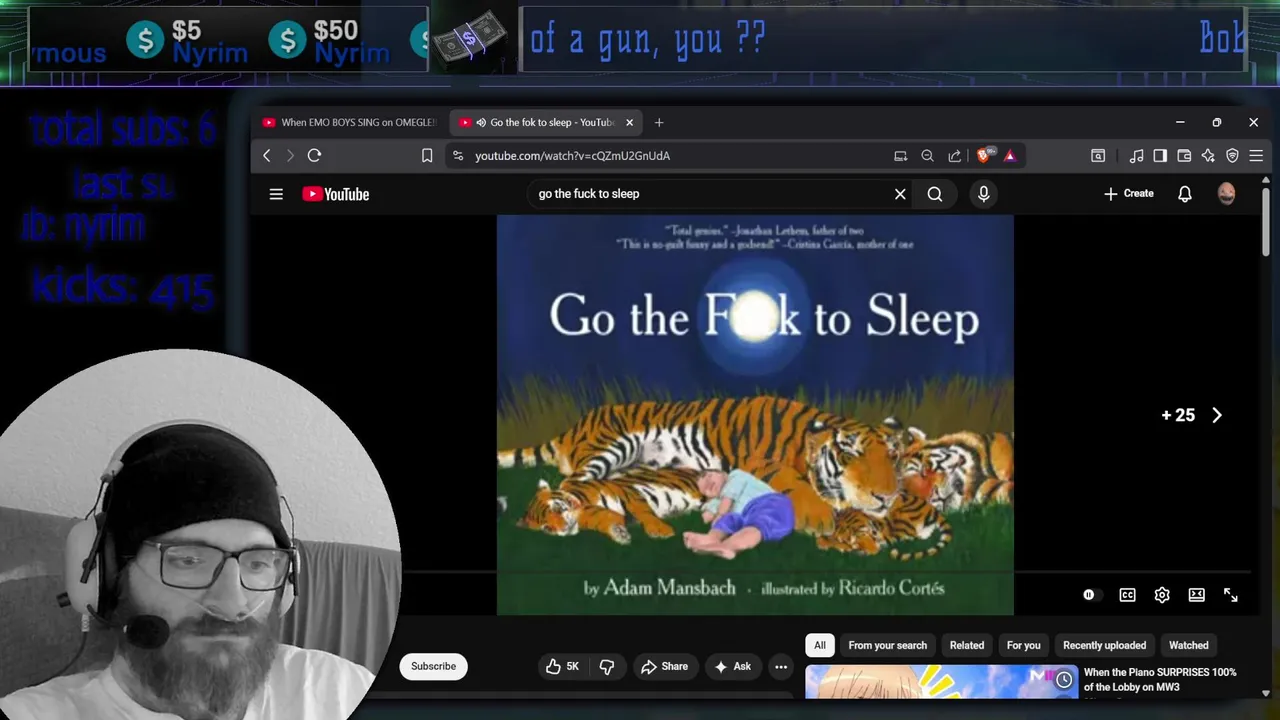This screenshot has height=720, width=1280.
Task: Select the For you filter chip
Action: 1024,645
